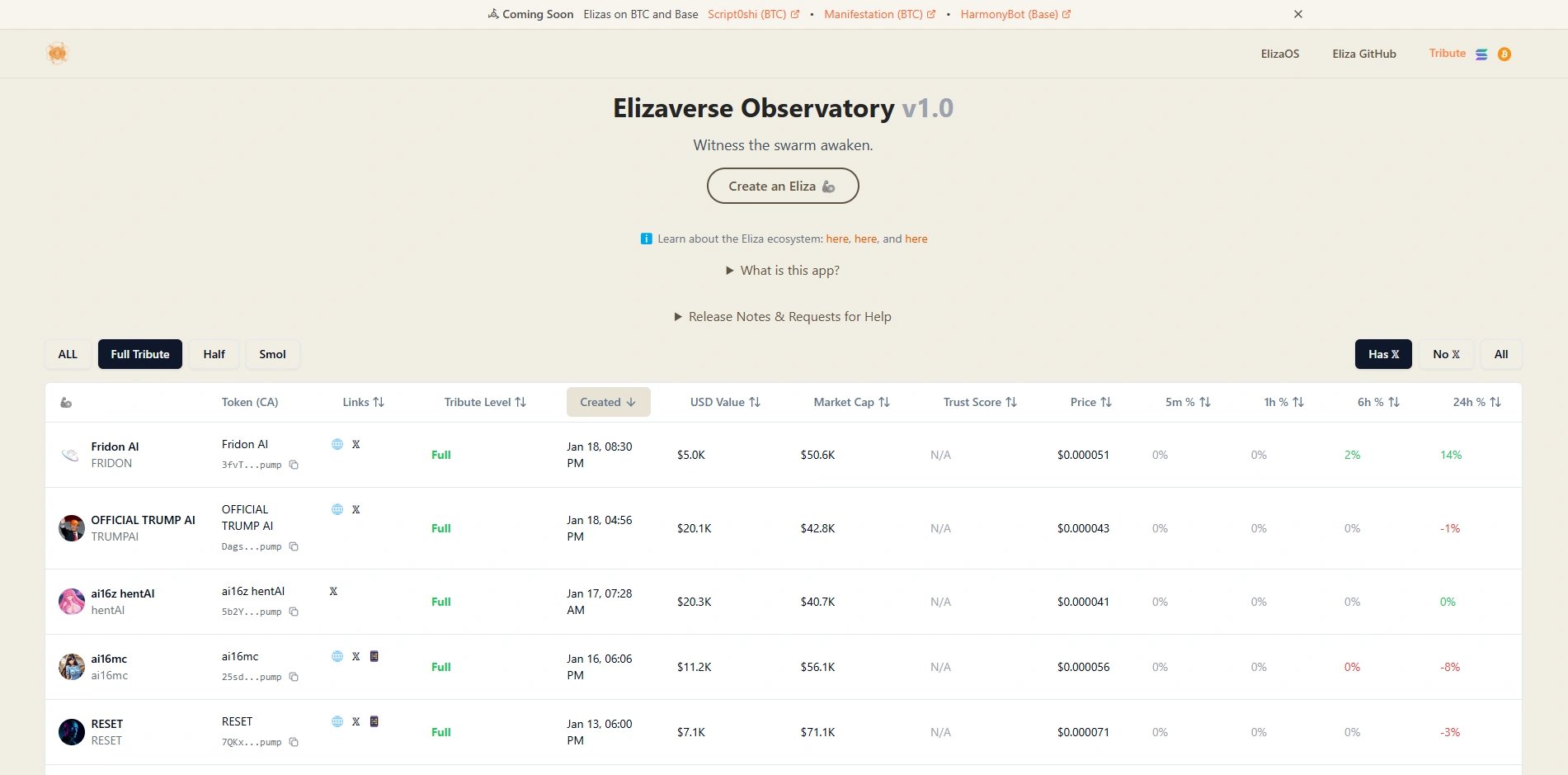Toggle Created column sort order
This screenshot has width=1568, height=775.
coord(609,402)
